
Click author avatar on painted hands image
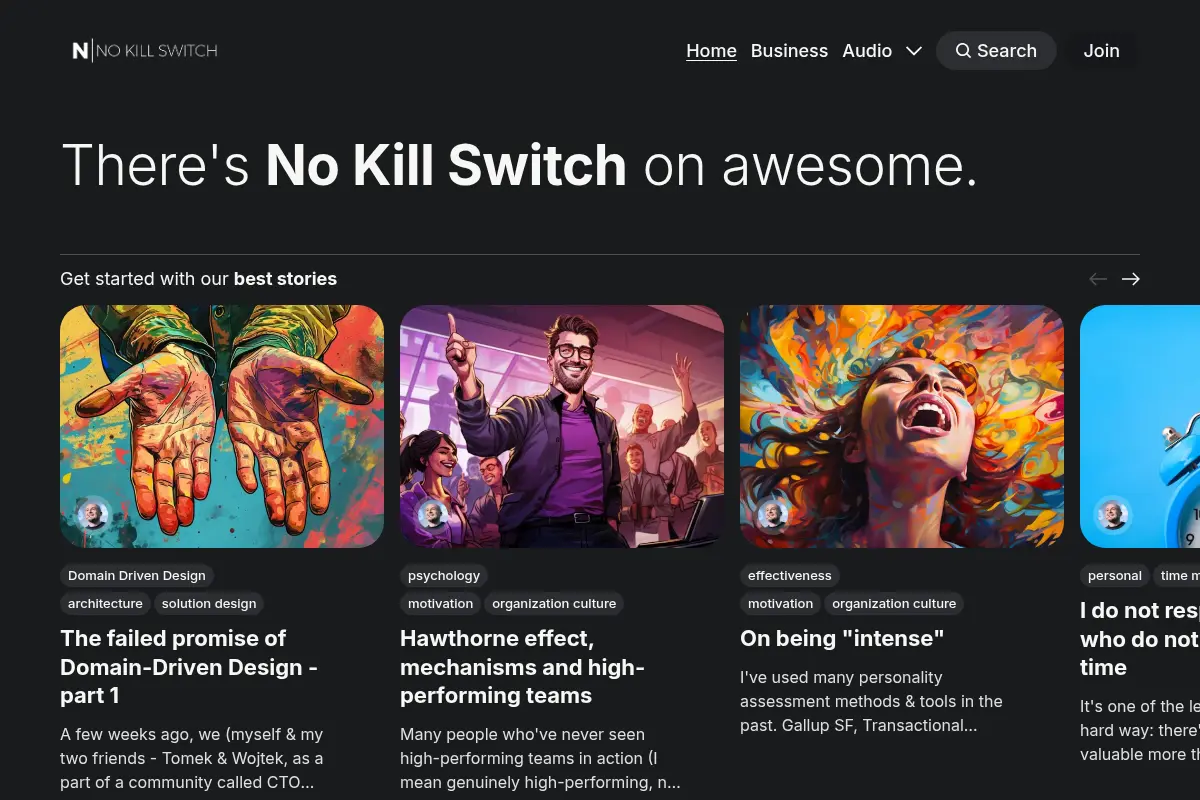93,515
